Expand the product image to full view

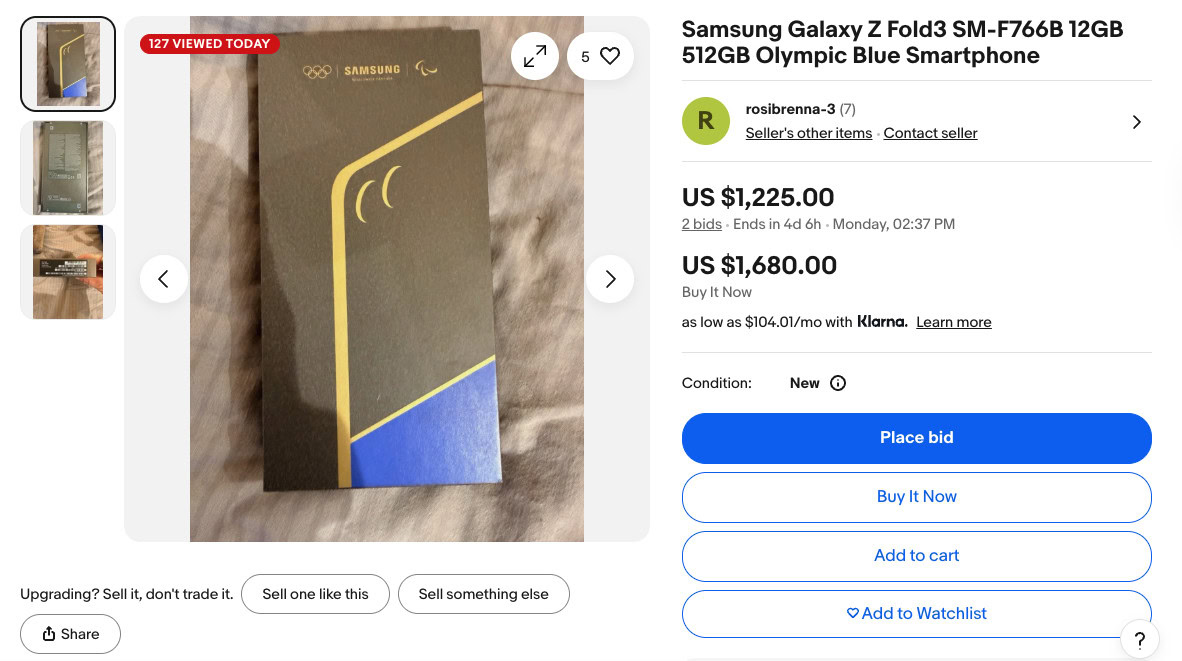coord(535,56)
